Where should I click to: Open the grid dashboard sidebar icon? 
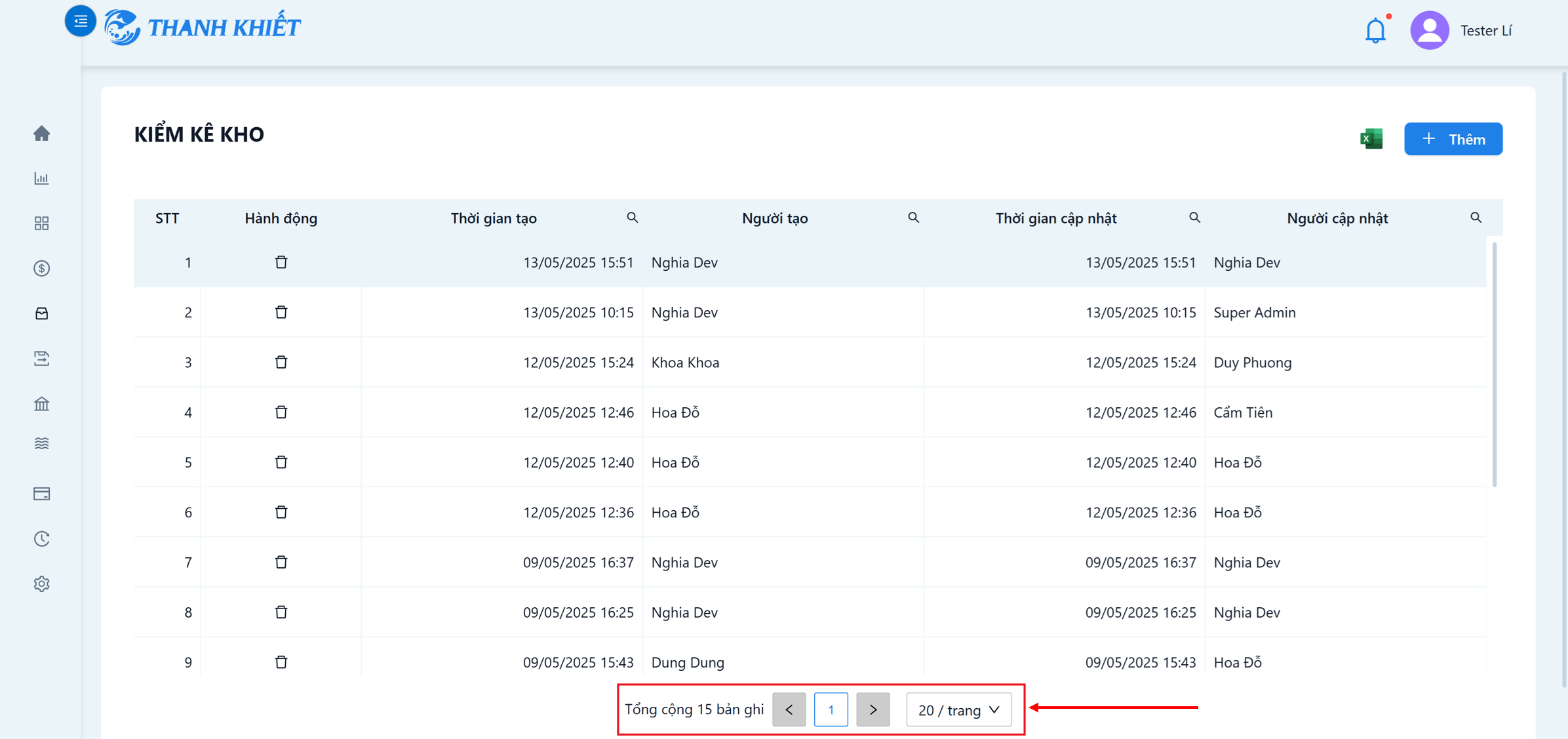pos(42,224)
